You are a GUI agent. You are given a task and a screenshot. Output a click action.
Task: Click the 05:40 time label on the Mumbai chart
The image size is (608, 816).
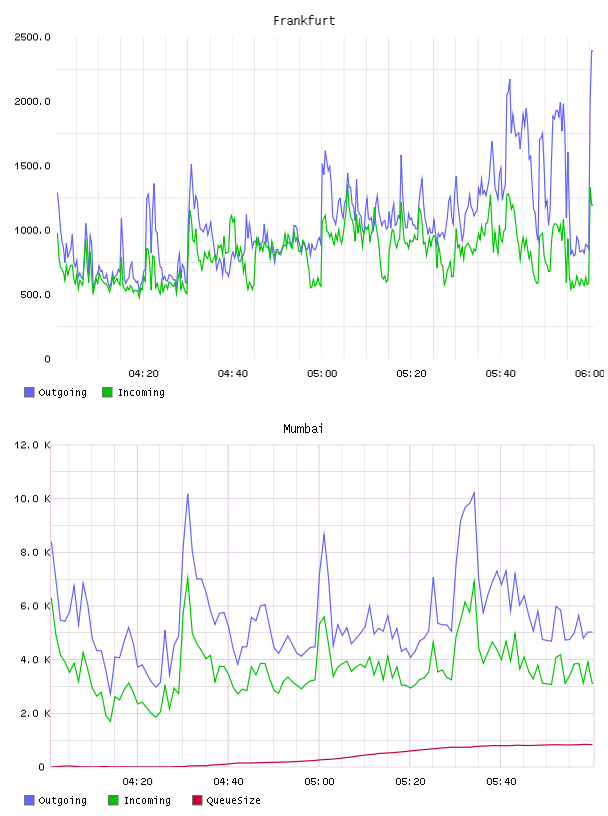pyautogui.click(x=501, y=782)
